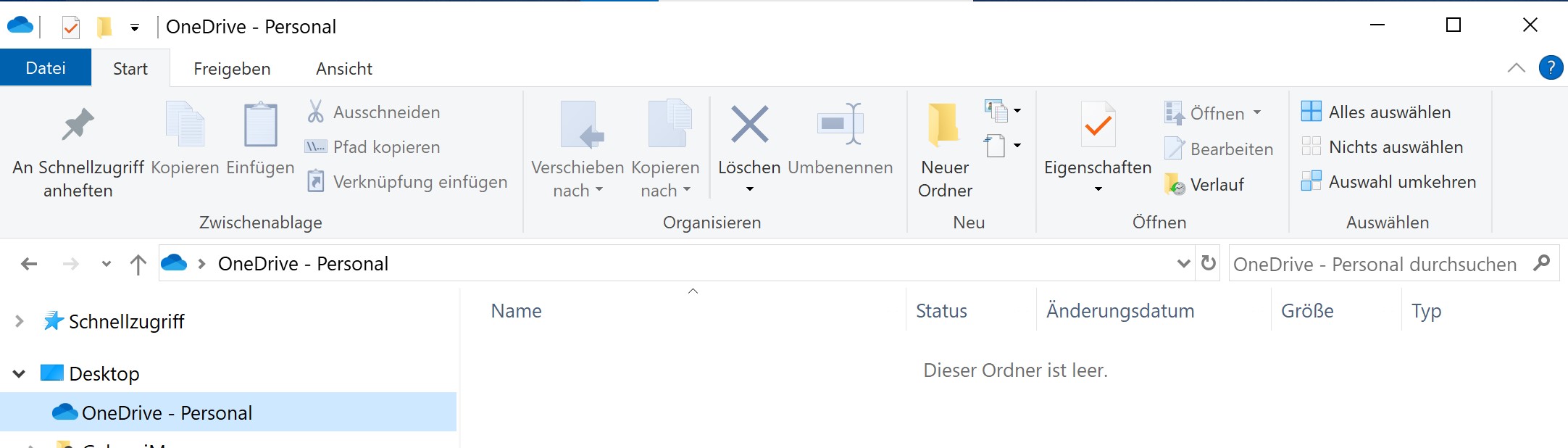Open the address bar breadcrumb chevron
The image size is (1568, 448).
point(202,264)
